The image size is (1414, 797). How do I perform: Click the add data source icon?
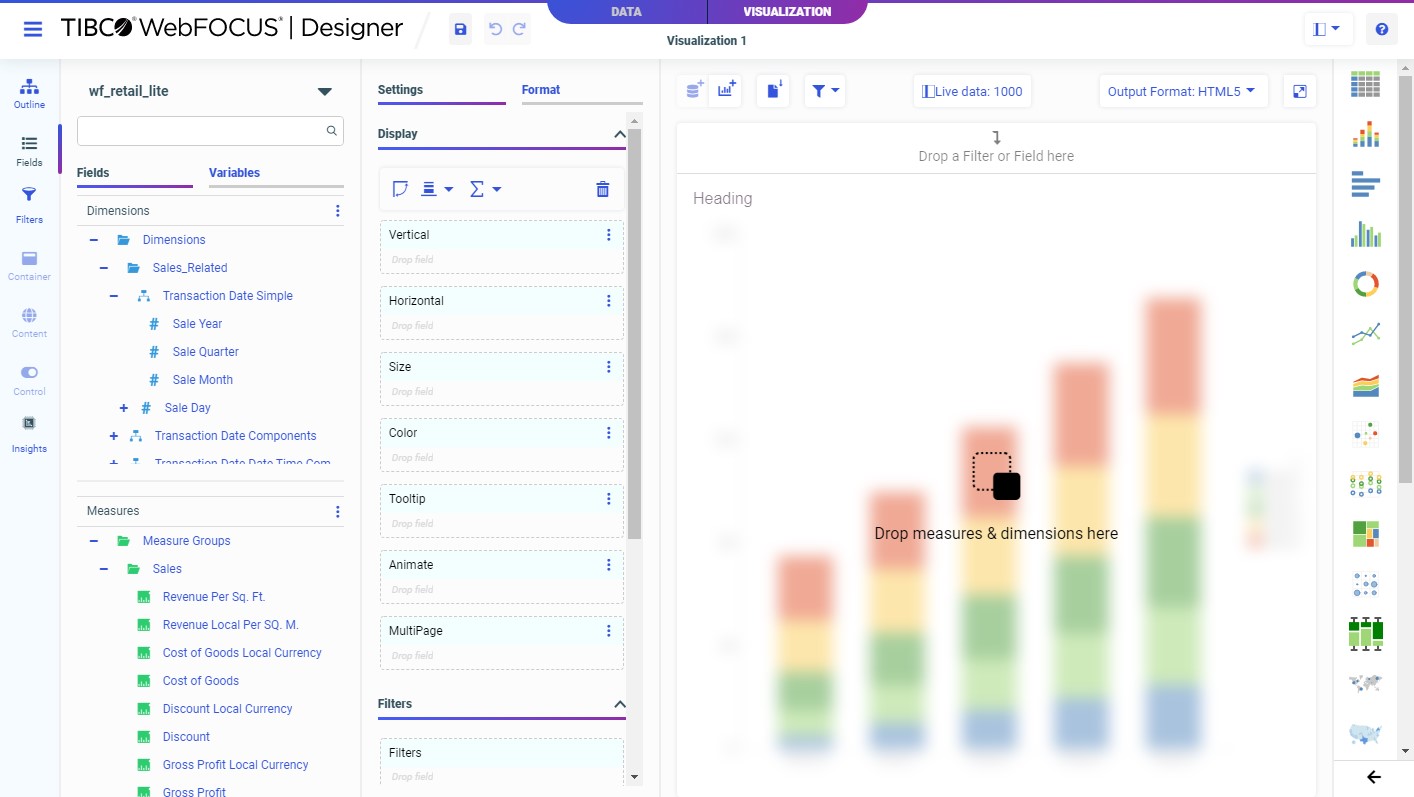pyautogui.click(x=692, y=90)
